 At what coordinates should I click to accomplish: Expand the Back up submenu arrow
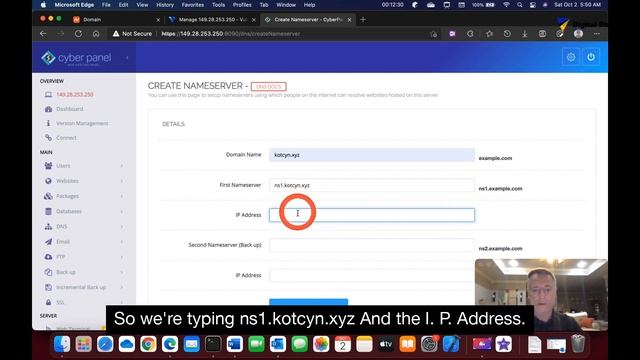pos(122,272)
